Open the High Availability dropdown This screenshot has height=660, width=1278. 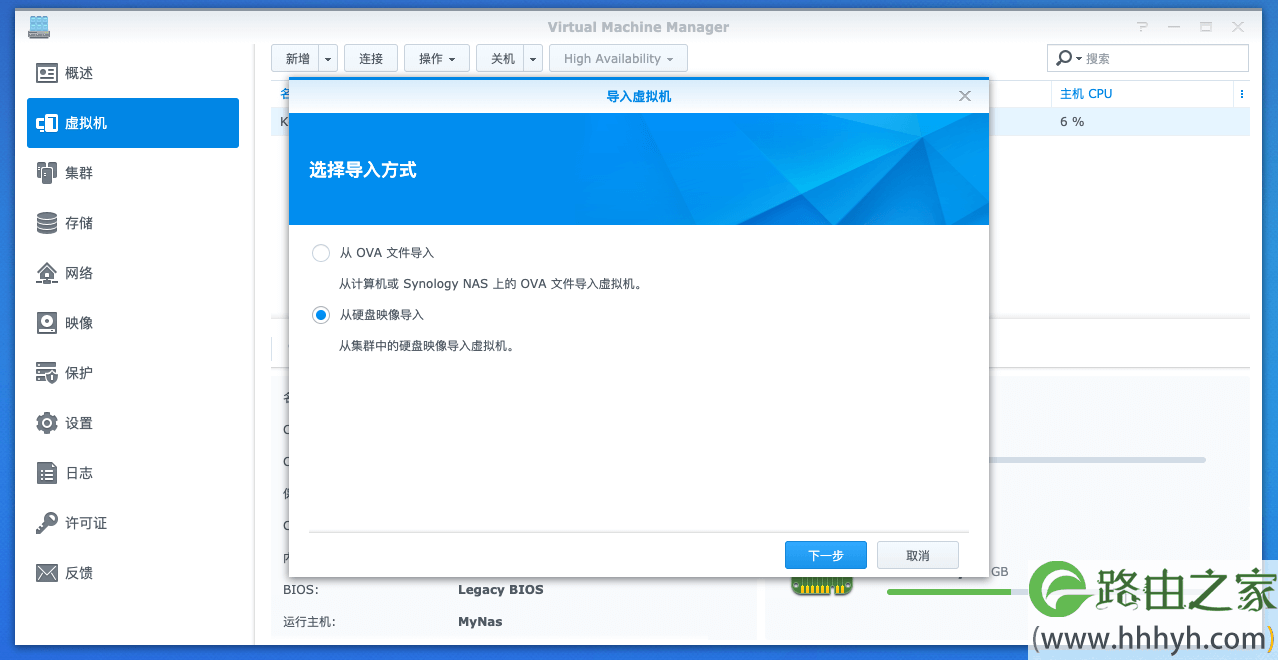(x=618, y=59)
